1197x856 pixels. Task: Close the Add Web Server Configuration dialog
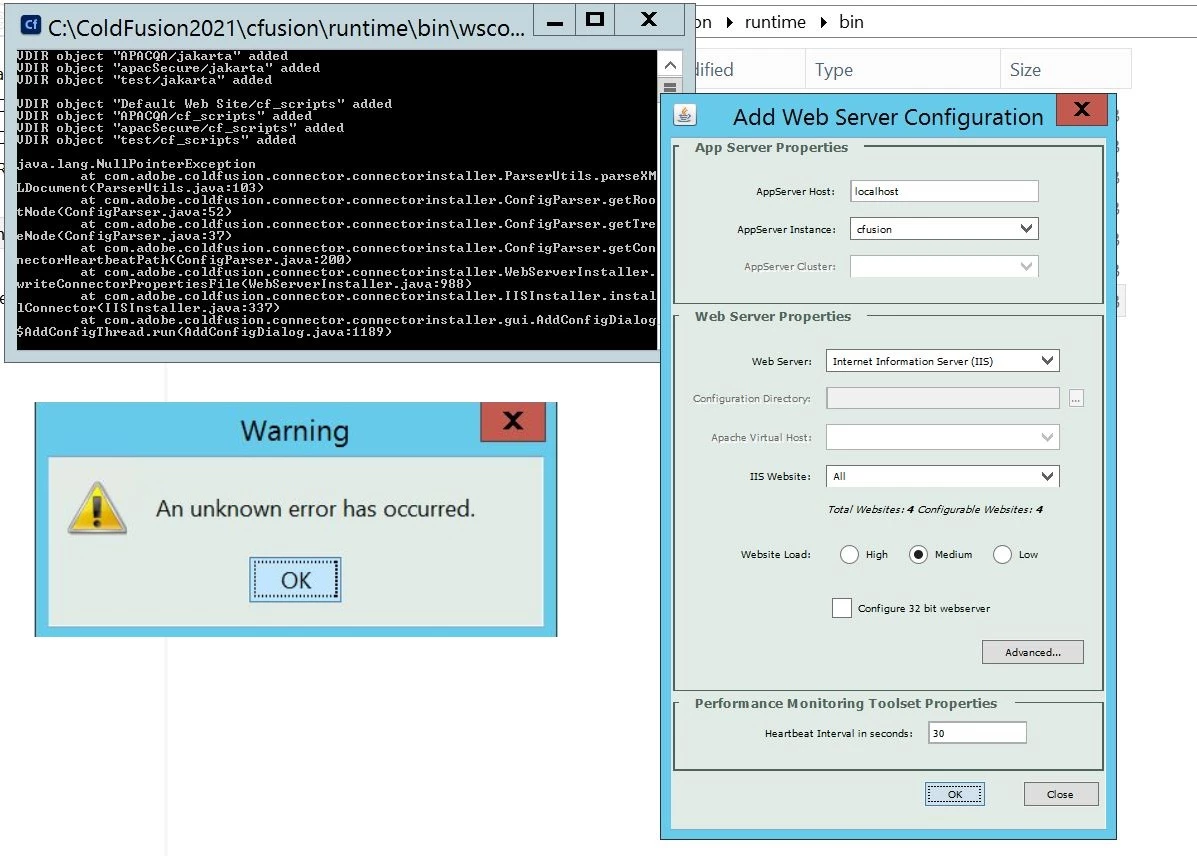1082,109
